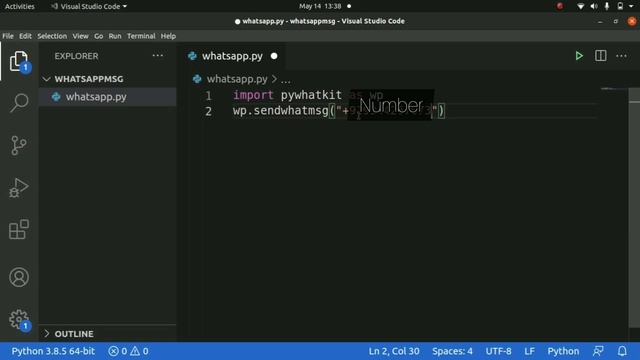Open the Edit menu

pos(25,36)
